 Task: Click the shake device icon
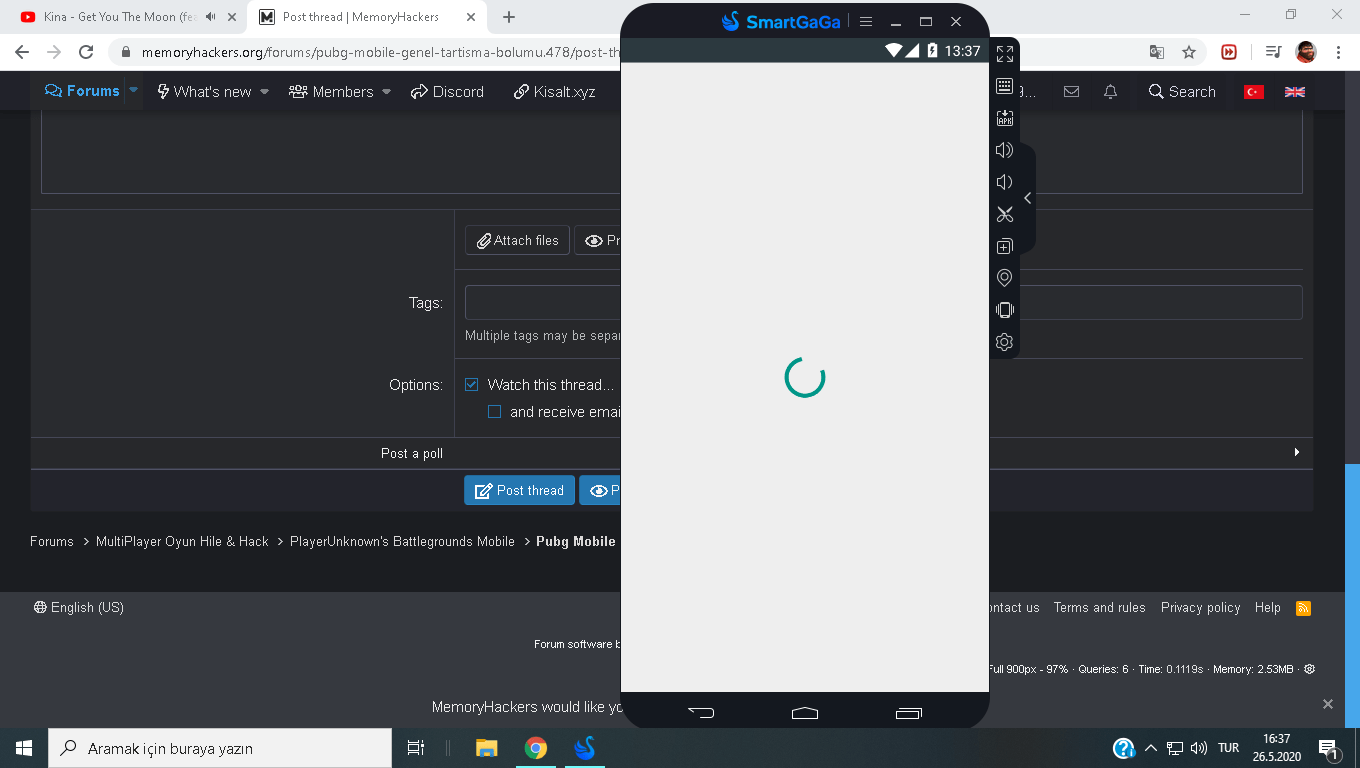[x=1005, y=310]
